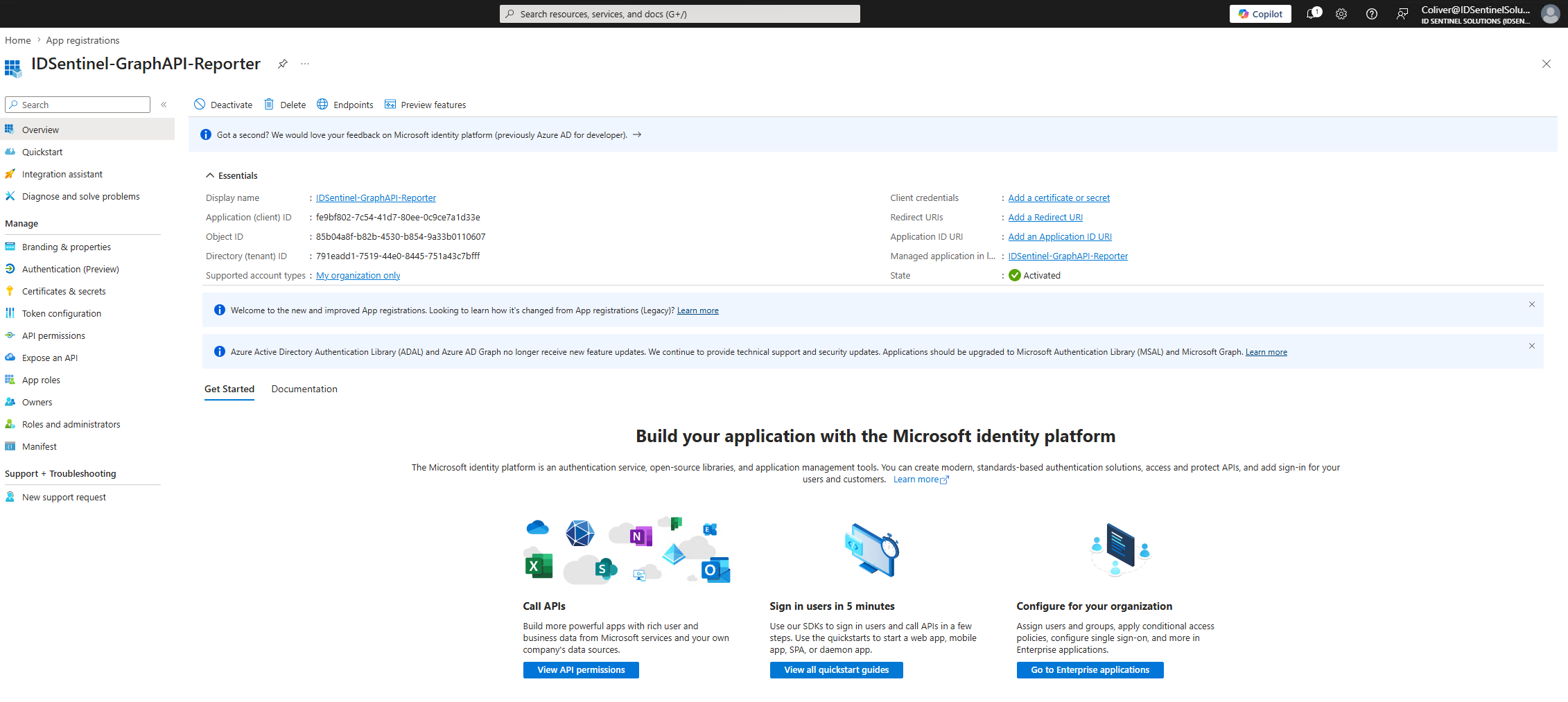Image resolution: width=1568 pixels, height=702 pixels.
Task: Click the Manifest icon
Action: (x=10, y=446)
